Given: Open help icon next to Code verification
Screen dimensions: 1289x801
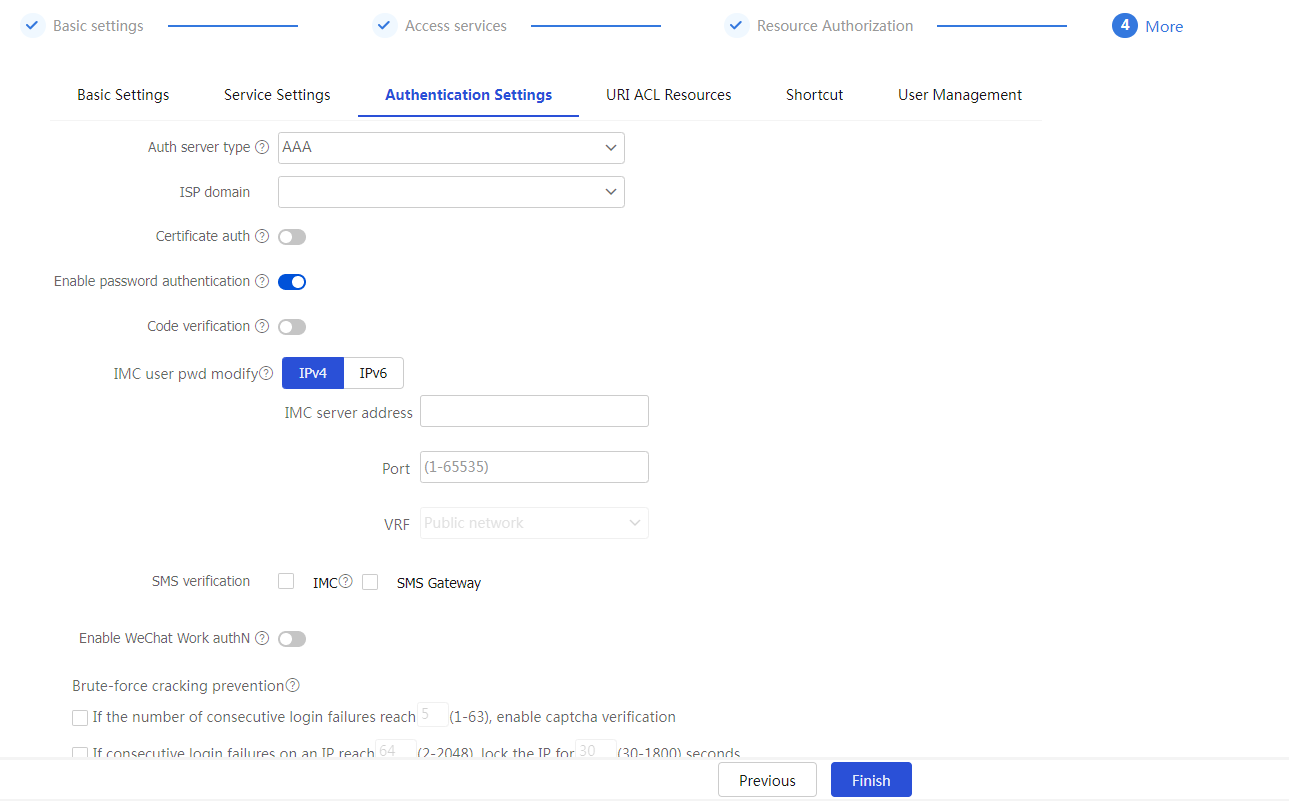Looking at the screenshot, I should click(262, 327).
